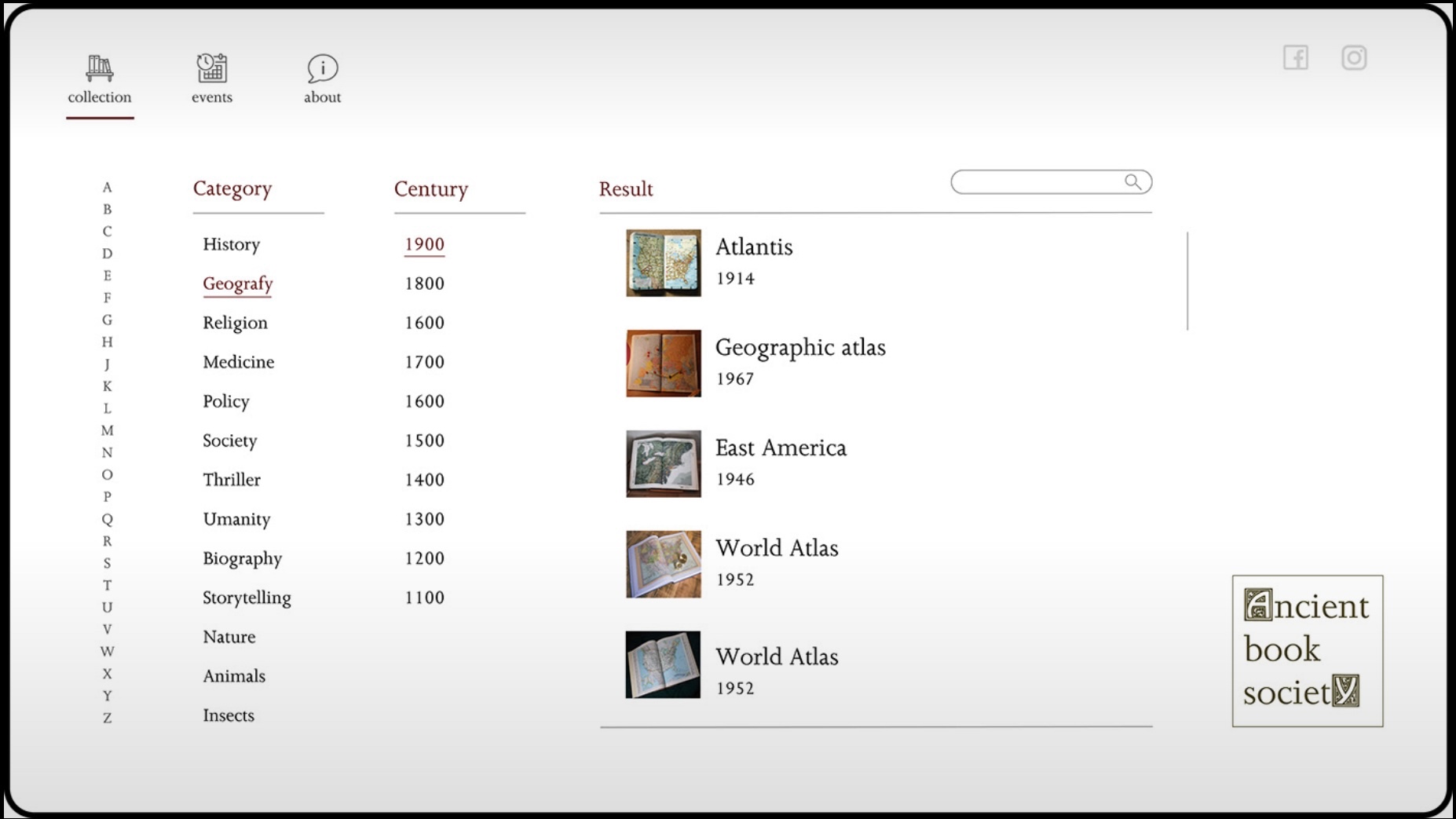Filter by century 1800
This screenshot has width=1456, height=819.
425,283
